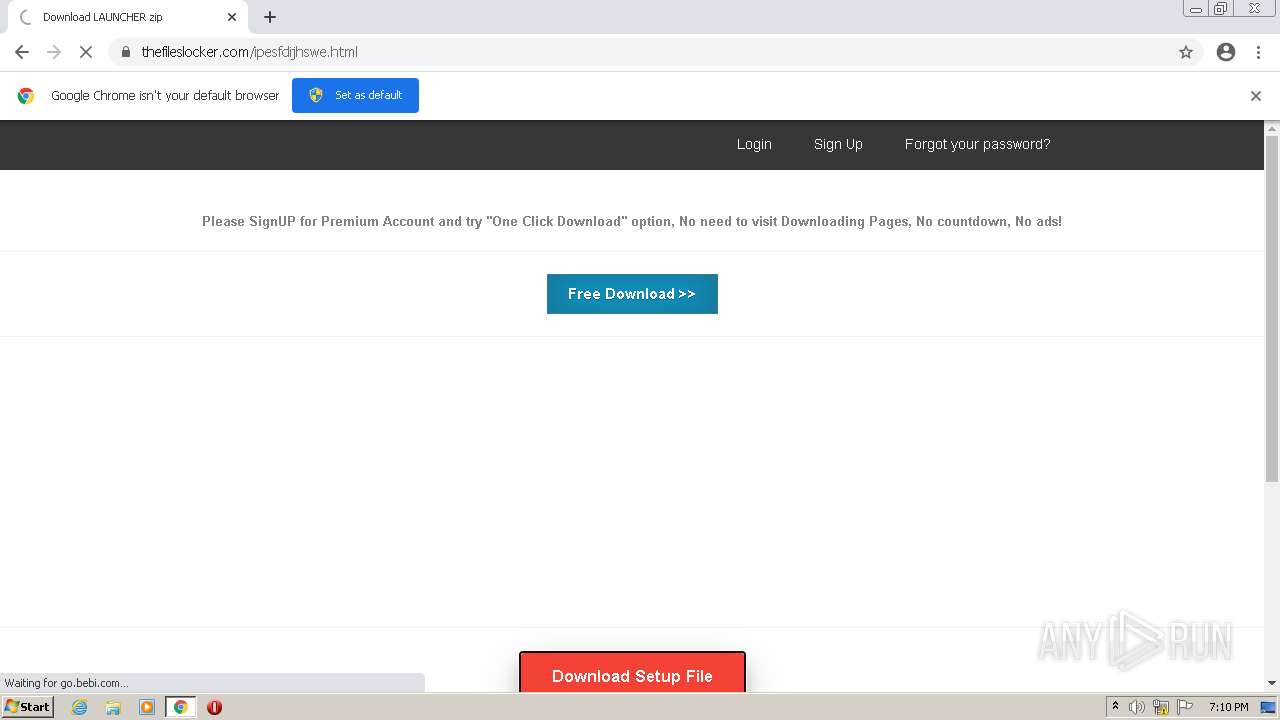Click the Free Download >> button
The image size is (1280, 720).
(632, 294)
